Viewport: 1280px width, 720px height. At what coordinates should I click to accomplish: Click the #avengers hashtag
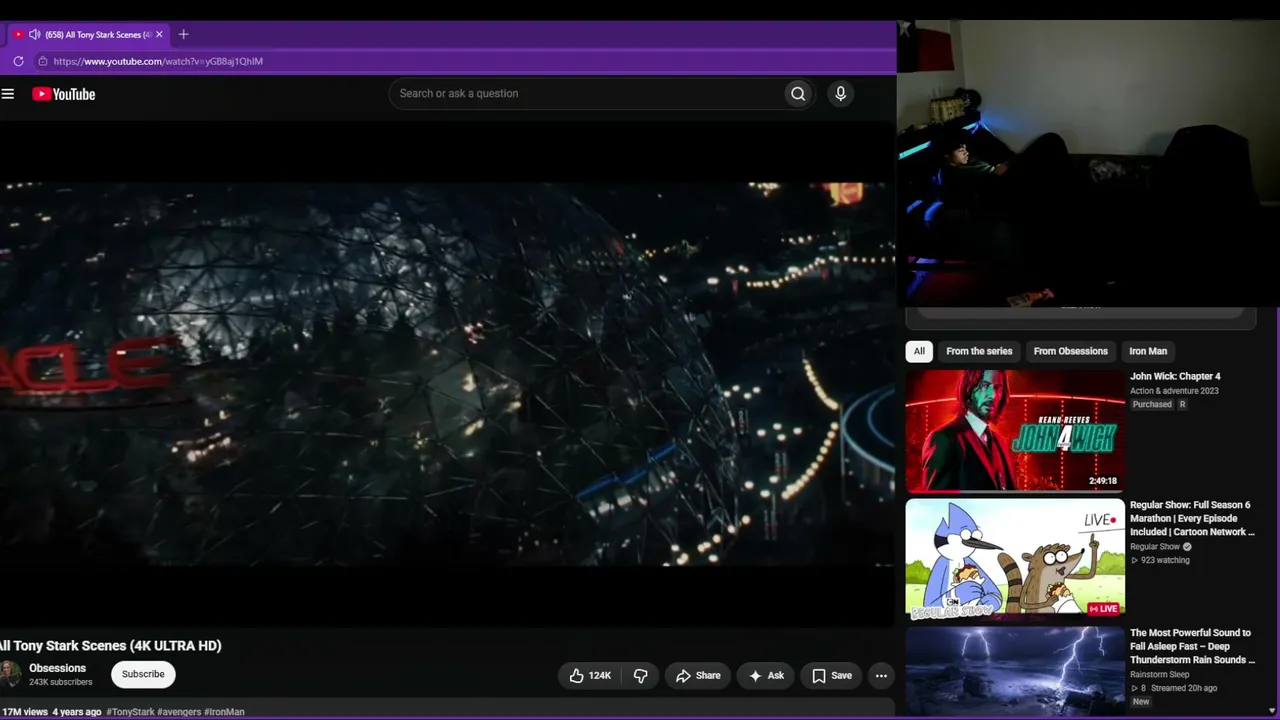tap(179, 712)
